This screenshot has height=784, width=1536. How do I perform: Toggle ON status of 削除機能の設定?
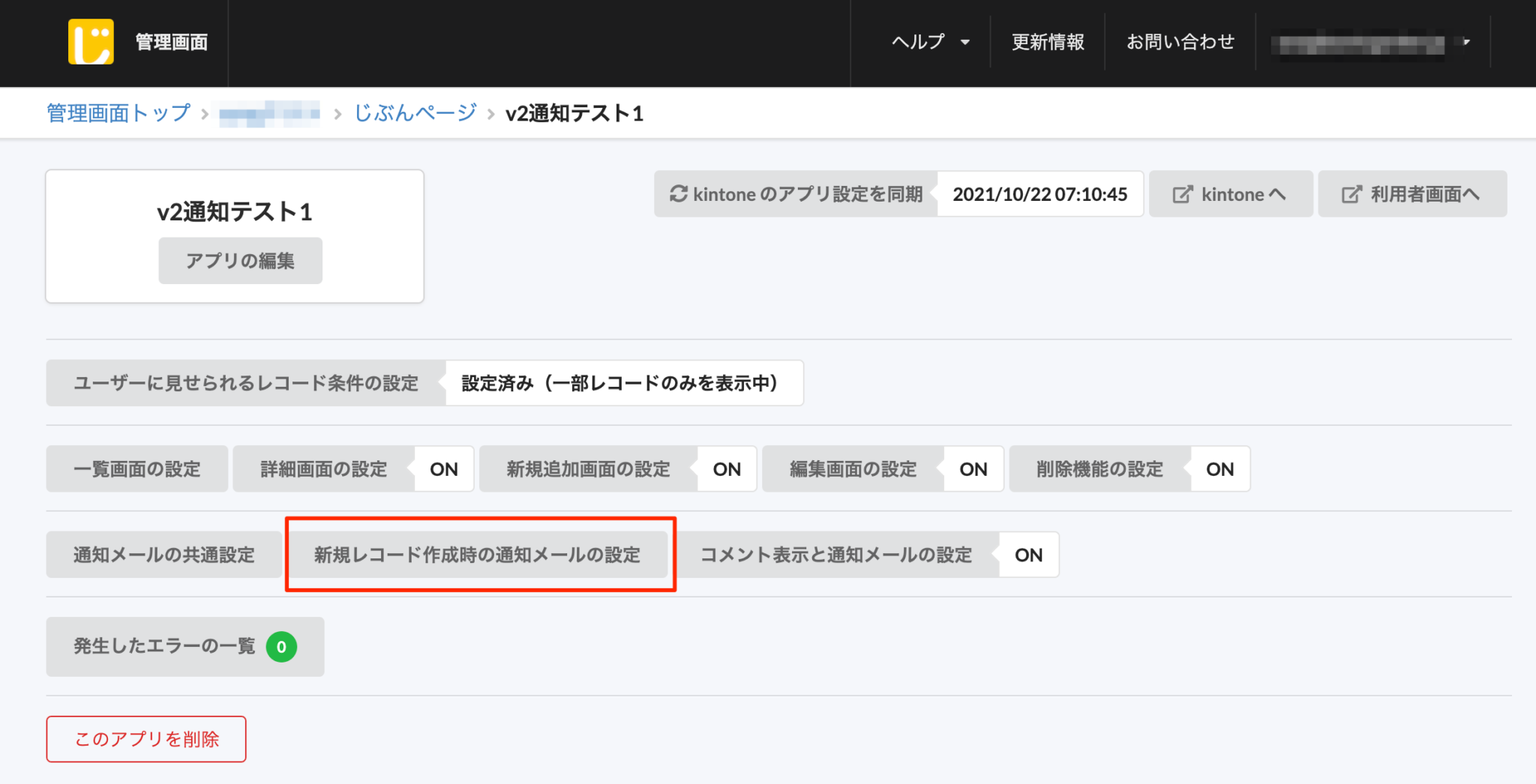[1219, 469]
